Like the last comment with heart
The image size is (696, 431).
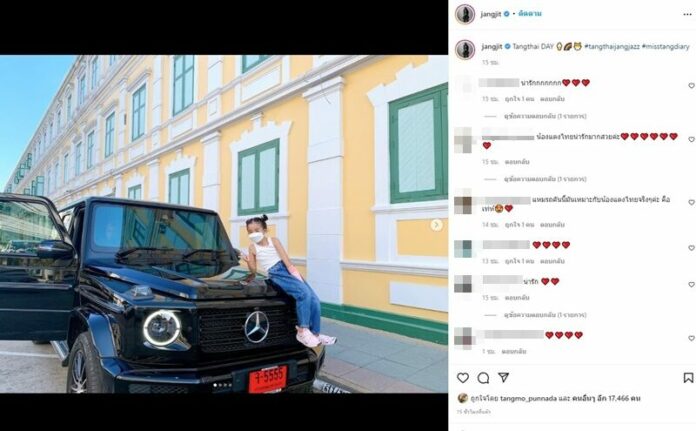pyautogui.click(x=691, y=338)
